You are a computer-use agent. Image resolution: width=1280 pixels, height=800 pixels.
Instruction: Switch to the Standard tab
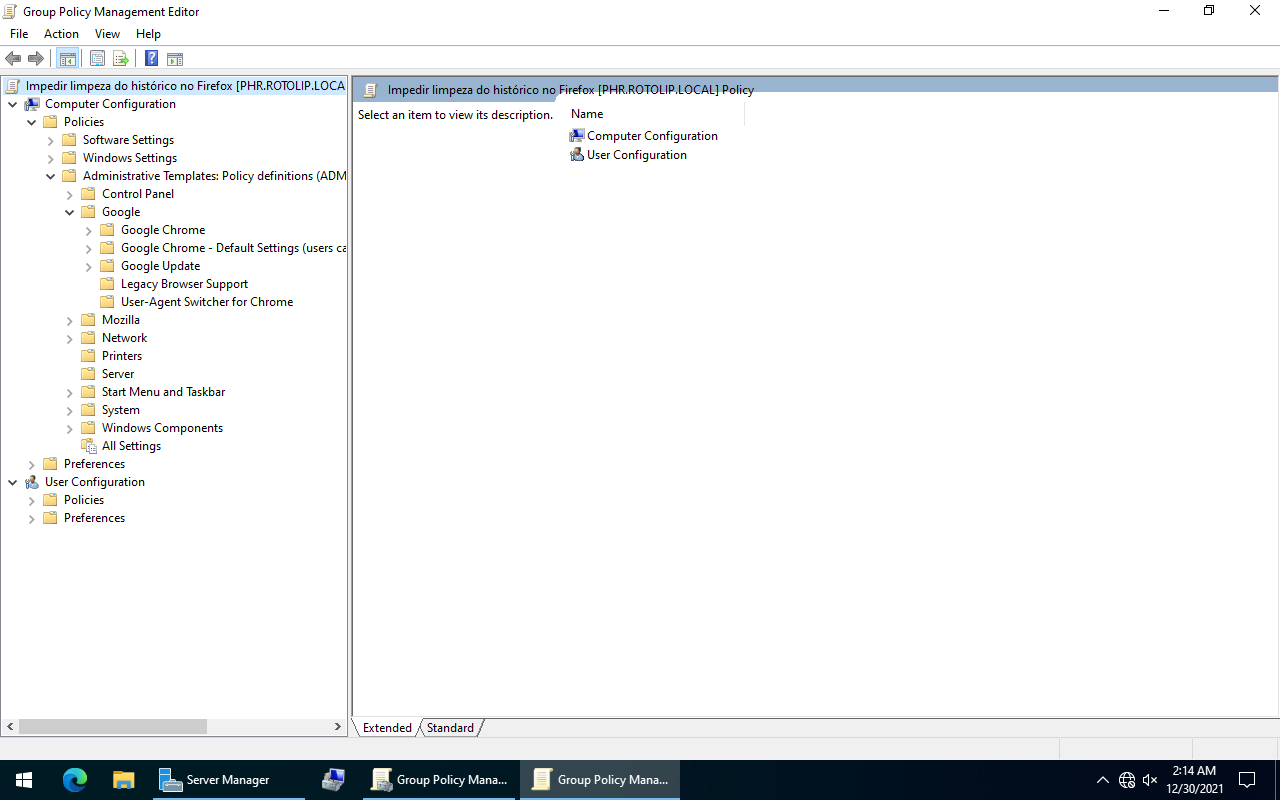(x=450, y=728)
